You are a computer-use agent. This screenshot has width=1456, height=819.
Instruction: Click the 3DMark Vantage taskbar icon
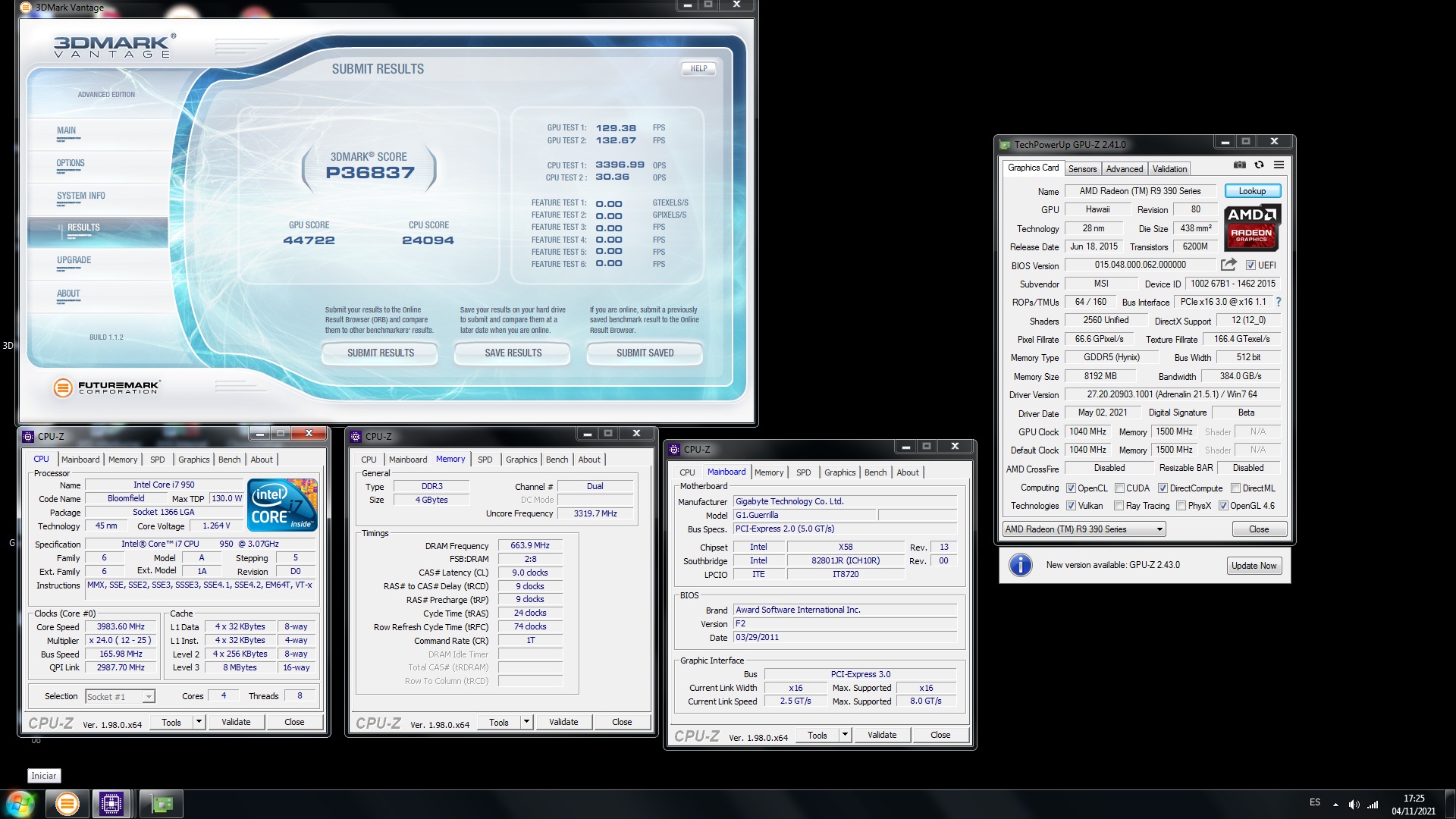point(67,804)
